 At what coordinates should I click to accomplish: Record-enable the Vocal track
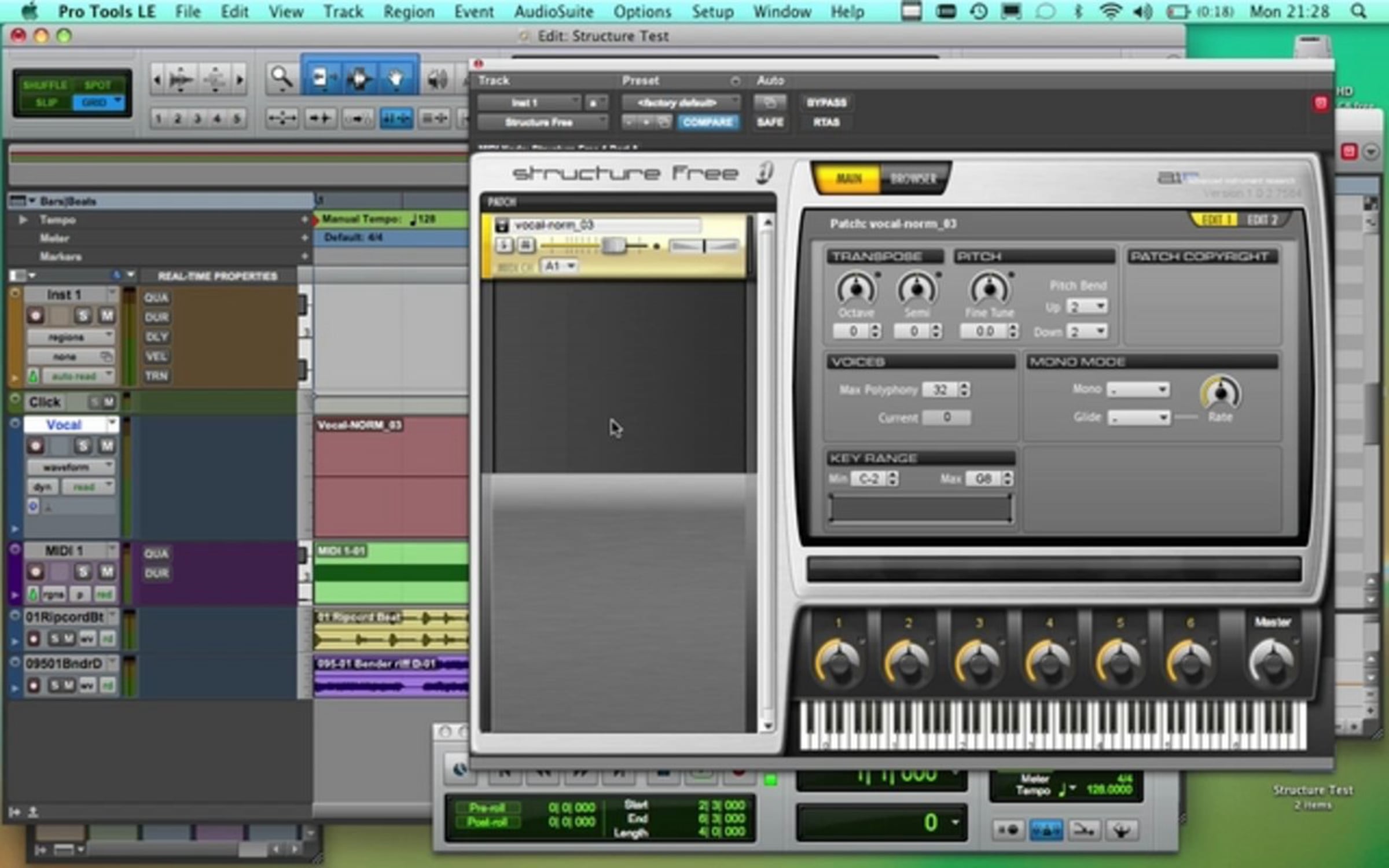tap(35, 446)
